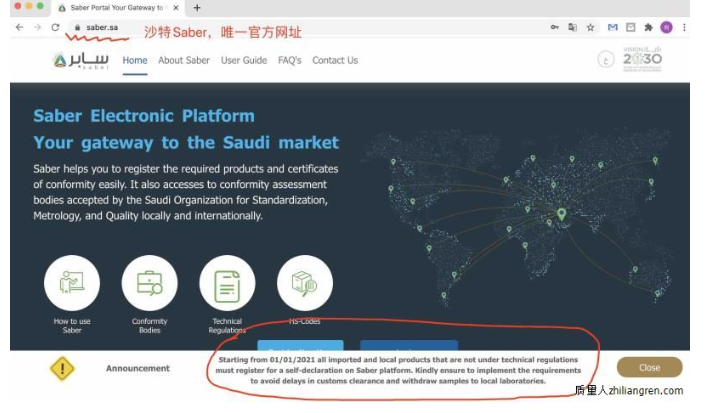Open the FAQ's menu item
The image size is (724, 413).
pyautogui.click(x=290, y=61)
